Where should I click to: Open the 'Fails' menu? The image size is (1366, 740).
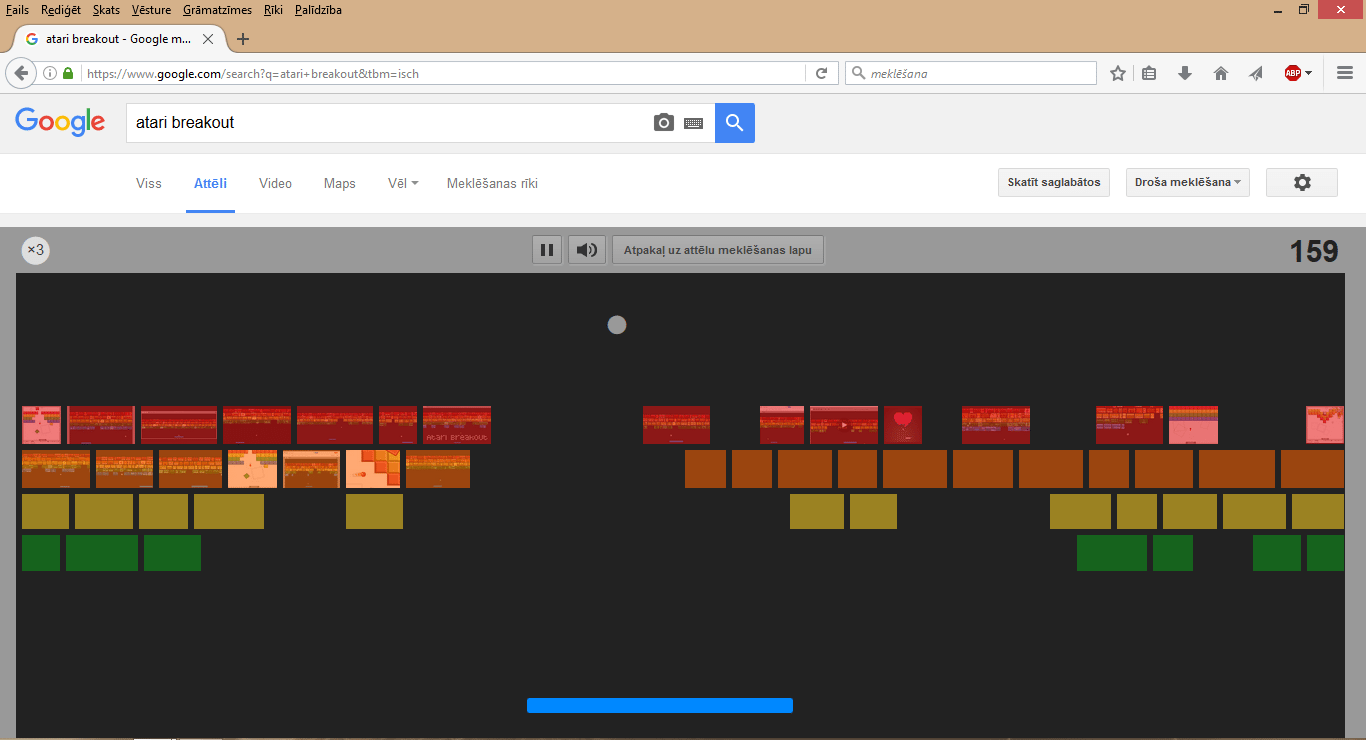[17, 10]
